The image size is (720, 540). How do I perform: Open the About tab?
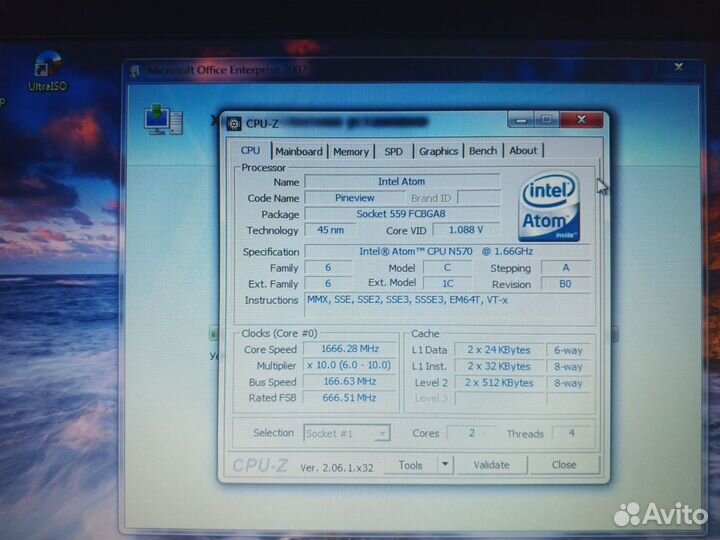pos(523,150)
